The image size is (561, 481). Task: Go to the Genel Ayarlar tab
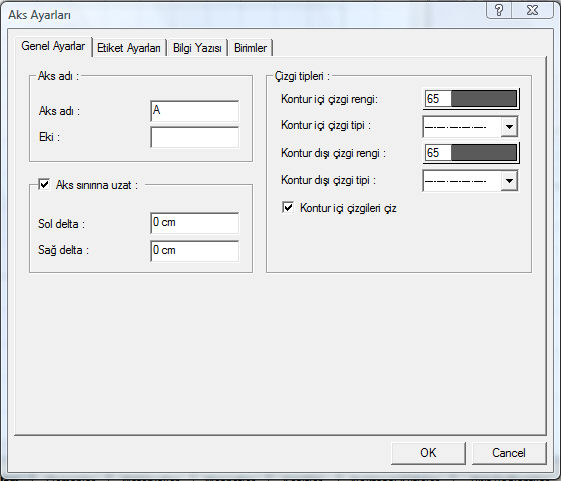53,46
